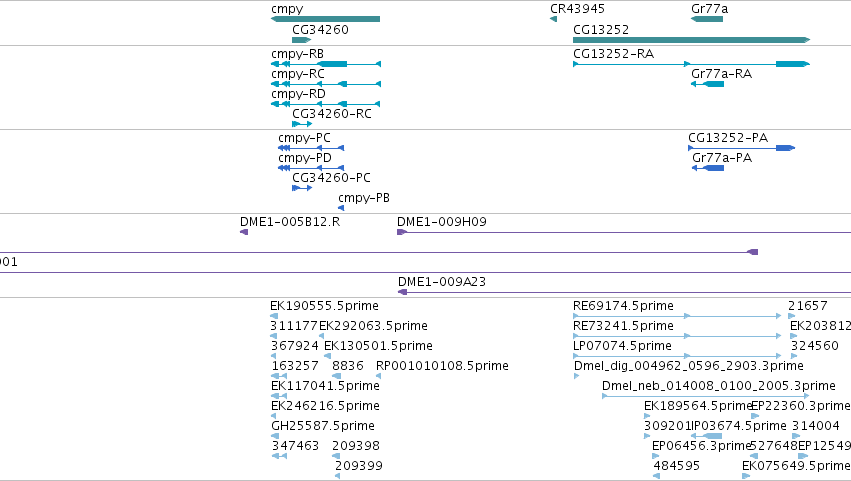Select the CG34260-RC transcript label
The height and width of the screenshot is (481, 851).
coord(332,114)
